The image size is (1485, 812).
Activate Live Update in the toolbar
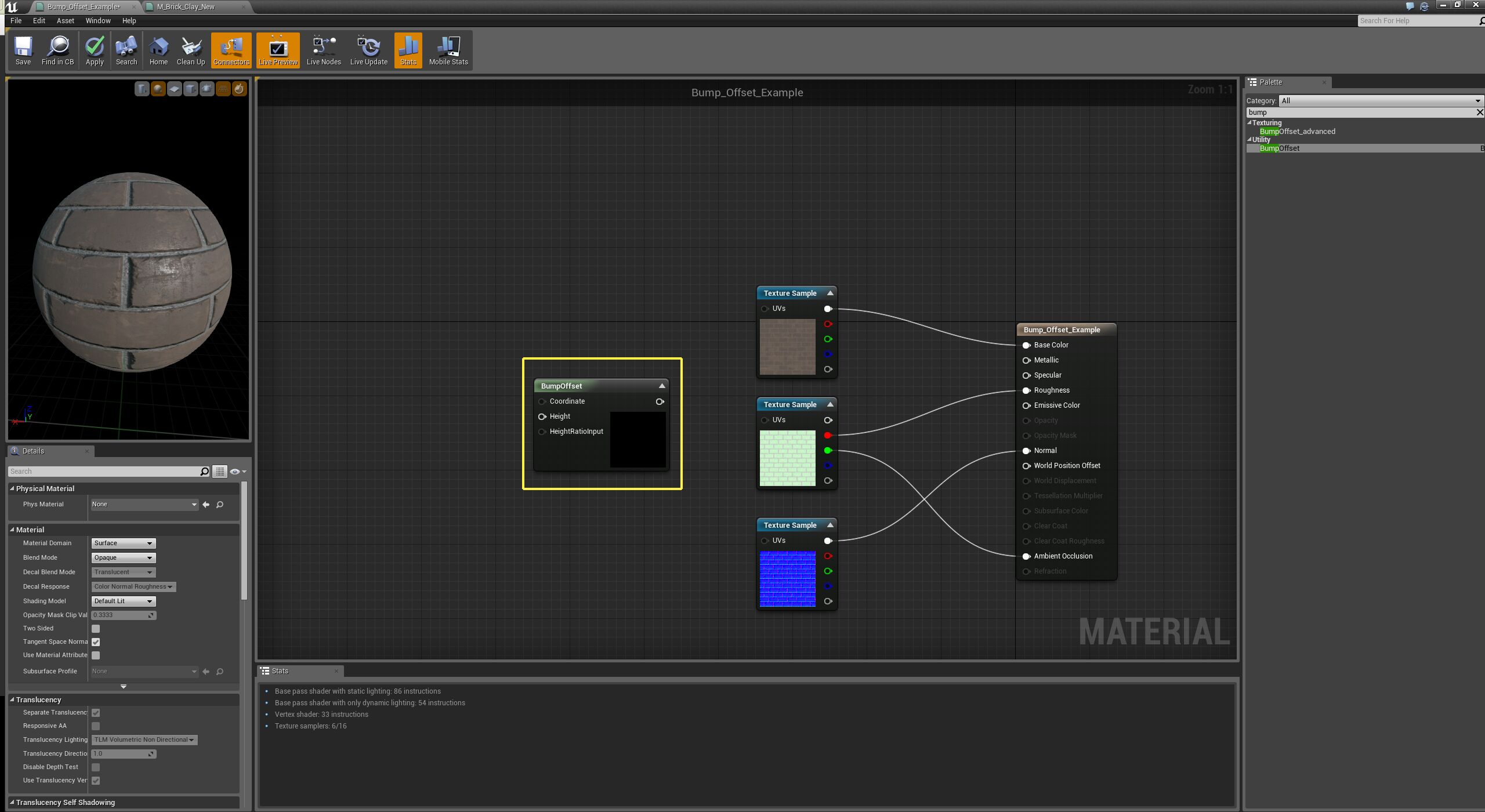[368, 50]
